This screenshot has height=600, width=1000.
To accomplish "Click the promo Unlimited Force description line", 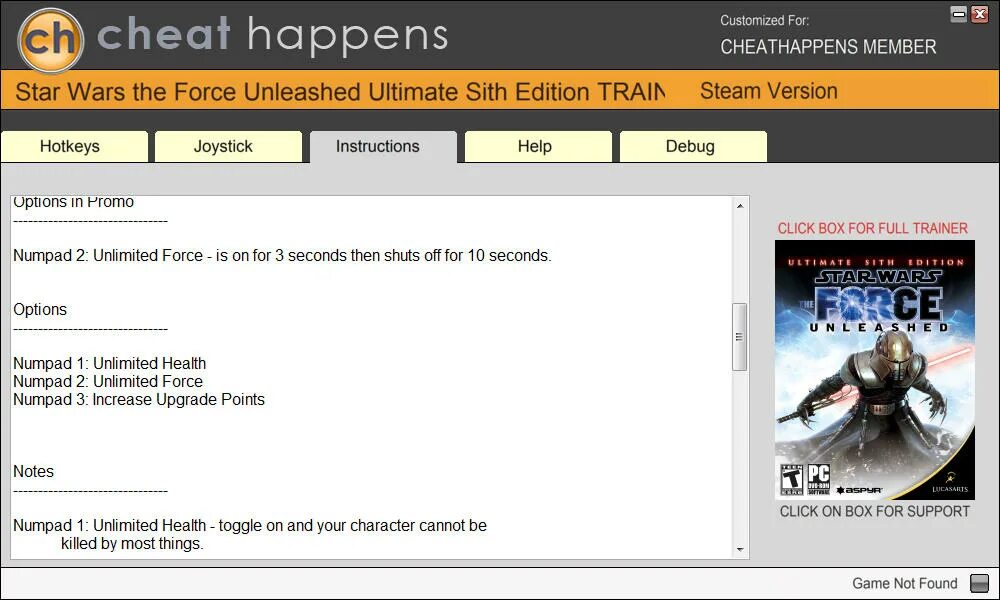I will coord(282,256).
